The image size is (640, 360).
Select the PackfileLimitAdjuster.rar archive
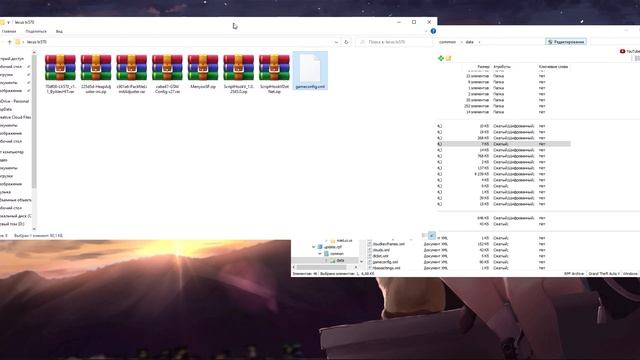[131, 74]
